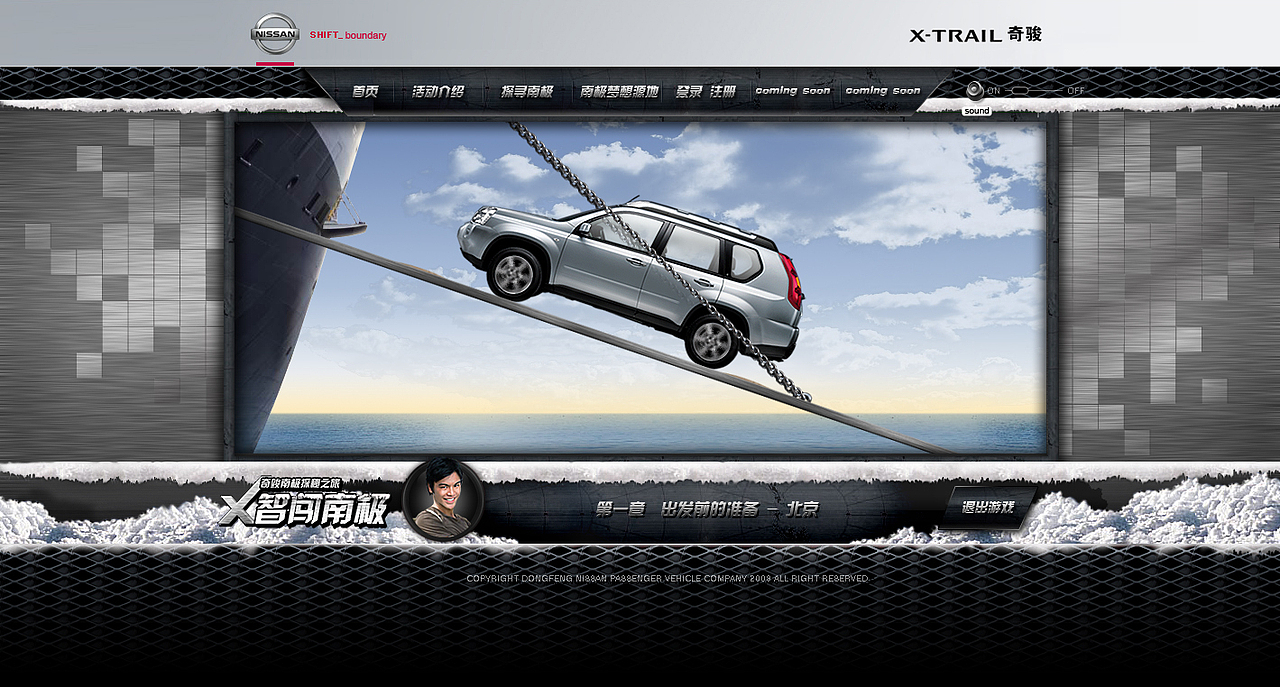
Task: Click the SHIFT_boundary slogan text
Action: coord(348,35)
